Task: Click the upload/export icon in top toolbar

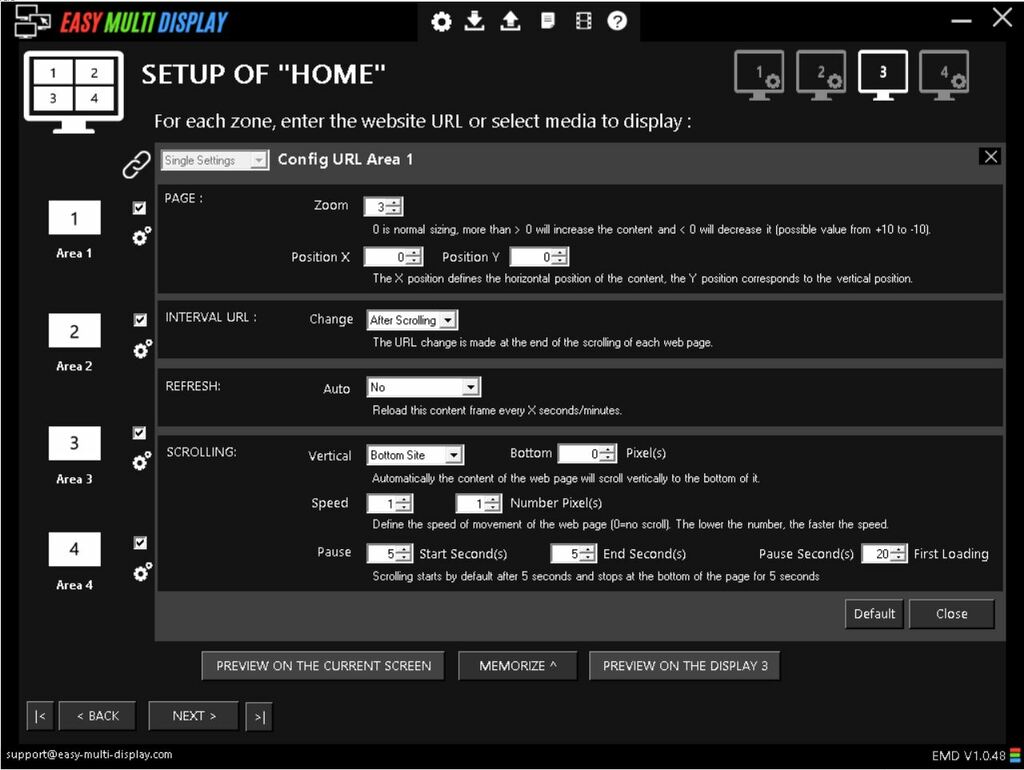Action: pyautogui.click(x=510, y=20)
